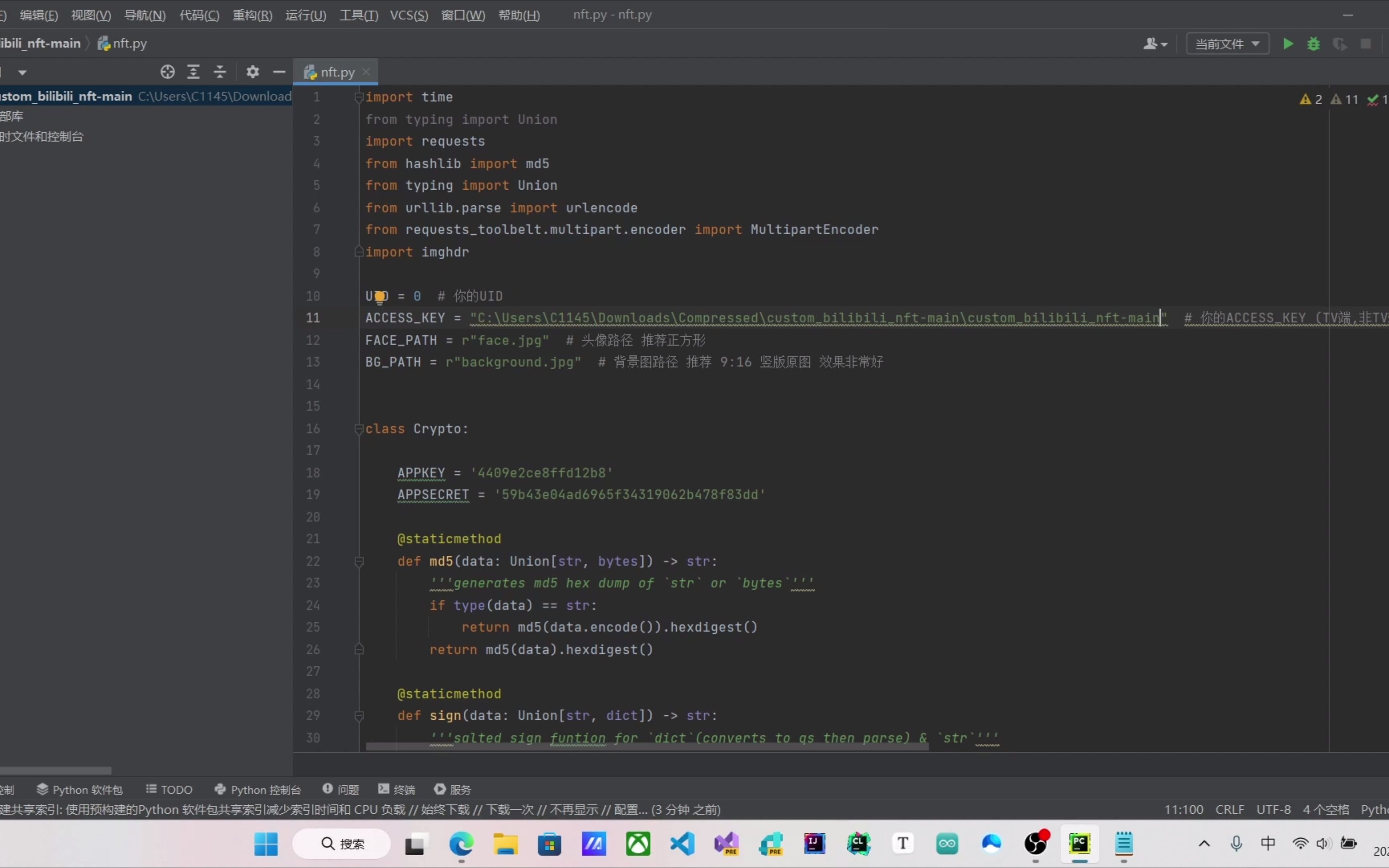The width and height of the screenshot is (1389, 868).
Task: Open the TODO tool window
Action: [169, 789]
